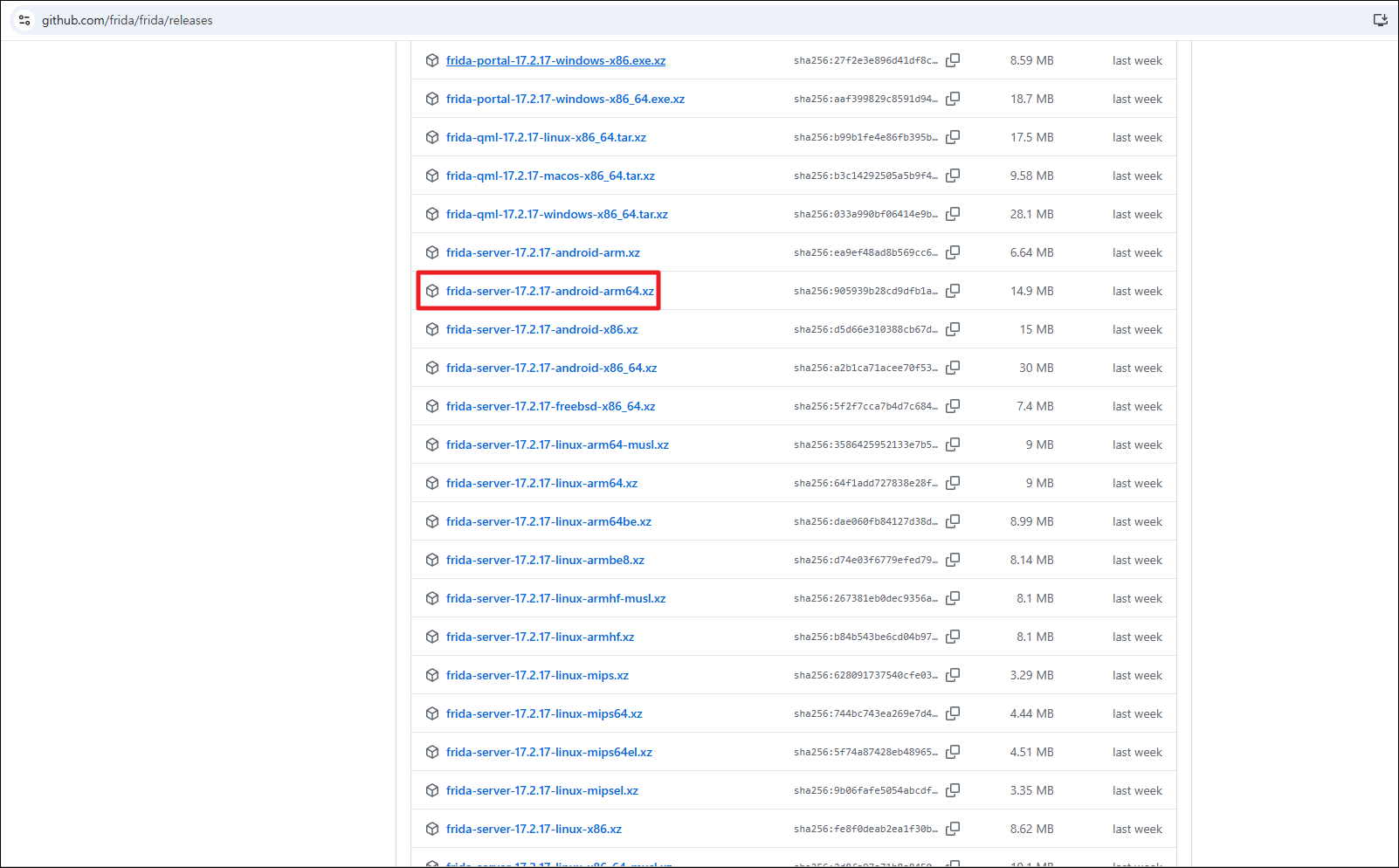Download frida-server-17.2.17-linux-mipsel.xz
The image size is (1399, 868).
(x=542, y=790)
